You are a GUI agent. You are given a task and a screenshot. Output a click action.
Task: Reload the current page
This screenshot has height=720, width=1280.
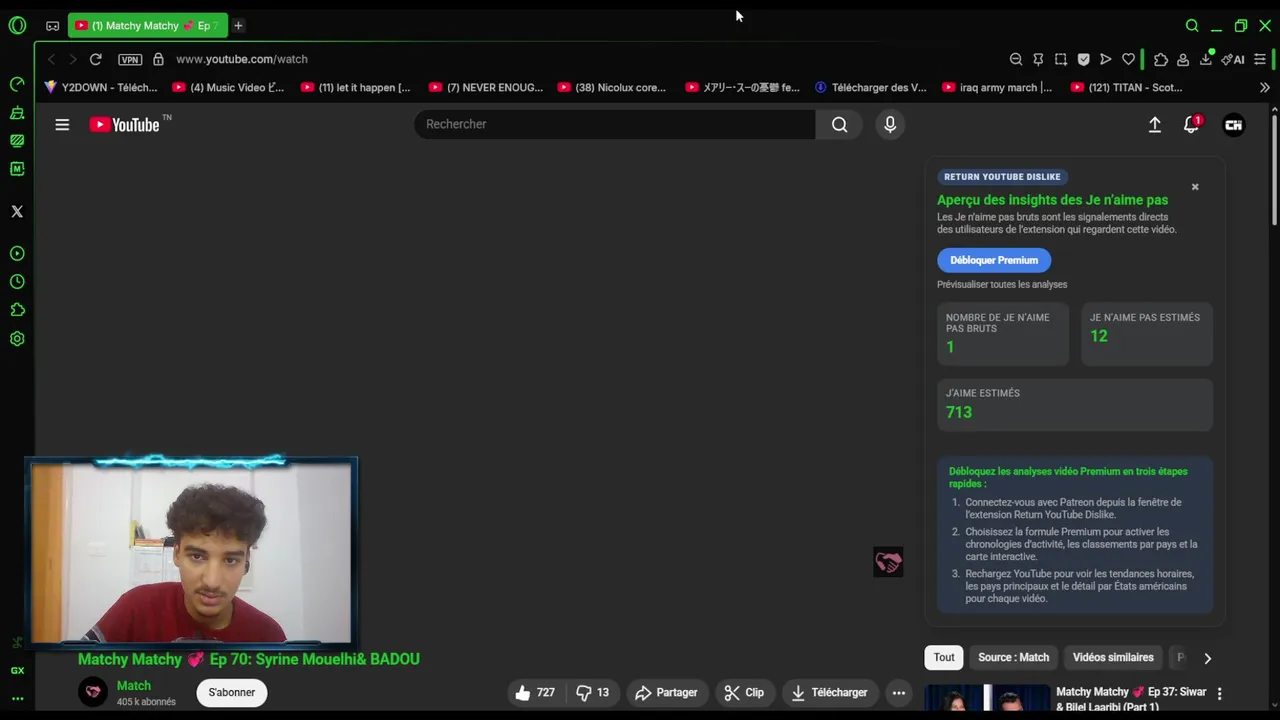coord(95,59)
